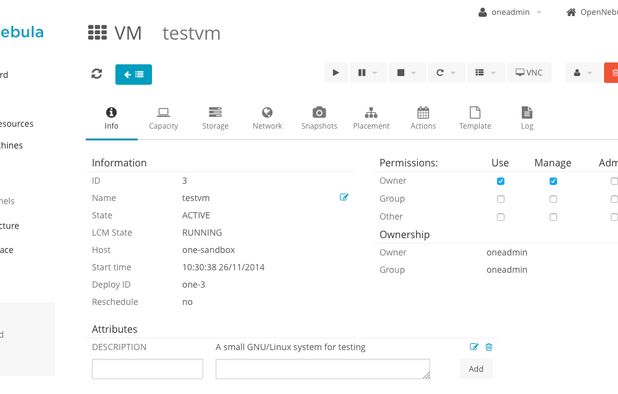Viewport: 618px width, 394px height.
Task: Open the Actions tab
Action: pyautogui.click(x=423, y=118)
